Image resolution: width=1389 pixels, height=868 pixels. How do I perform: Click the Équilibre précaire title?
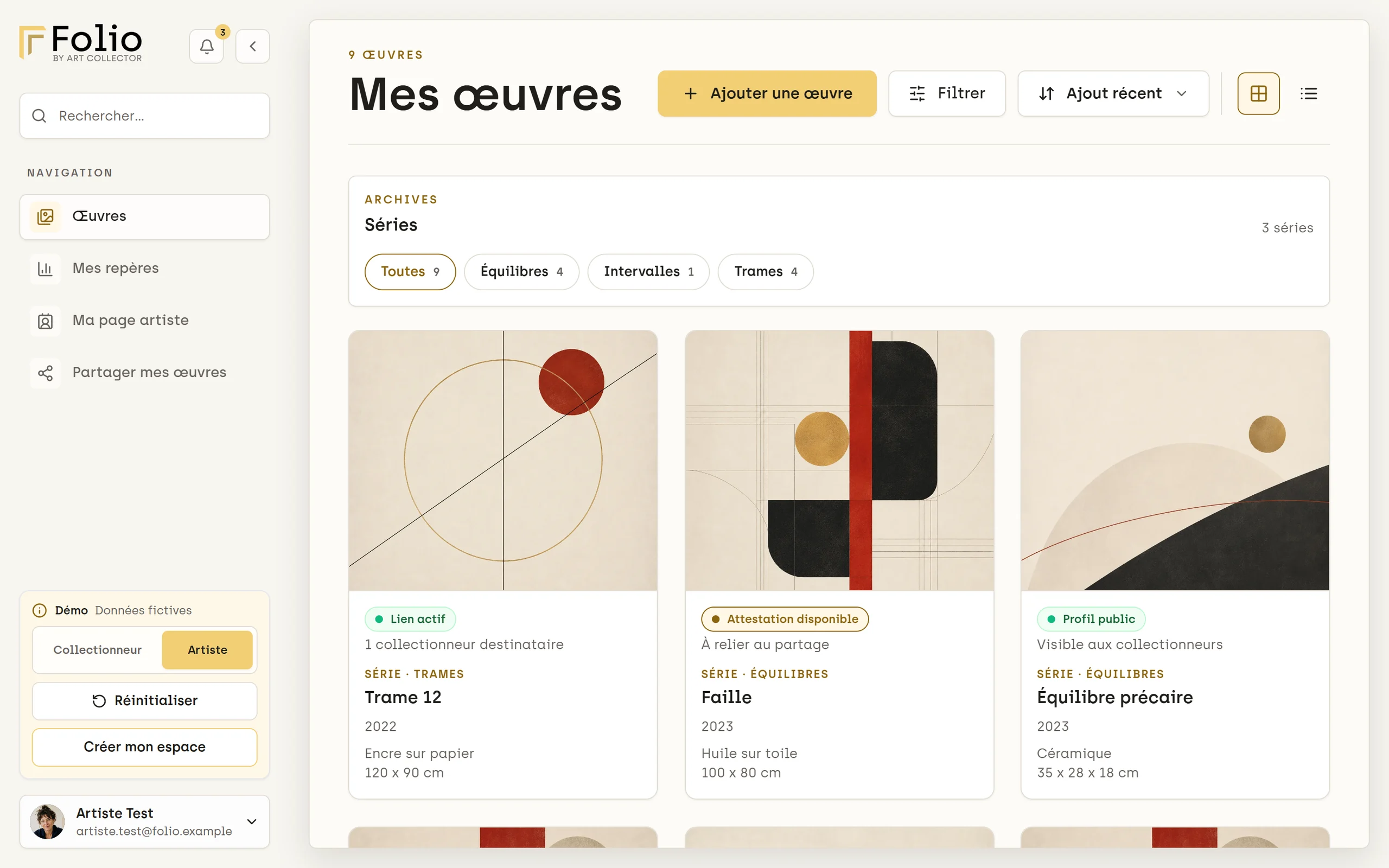pyautogui.click(x=1114, y=698)
